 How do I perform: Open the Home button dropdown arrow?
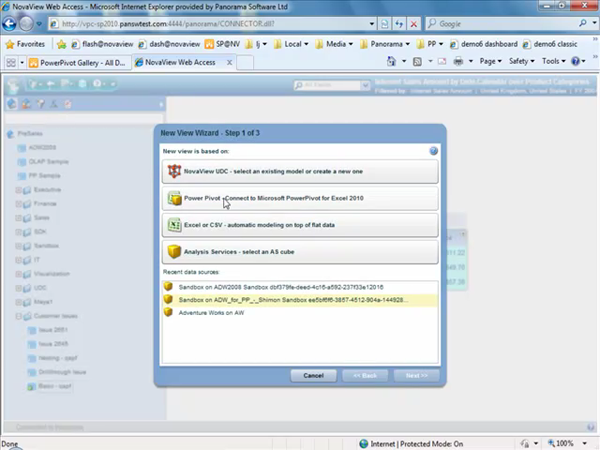403,61
